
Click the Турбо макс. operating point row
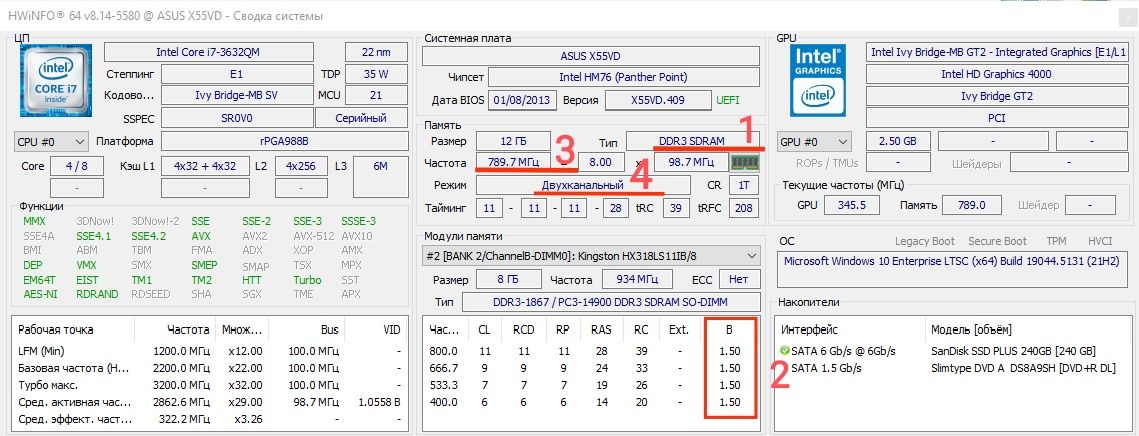209,385
